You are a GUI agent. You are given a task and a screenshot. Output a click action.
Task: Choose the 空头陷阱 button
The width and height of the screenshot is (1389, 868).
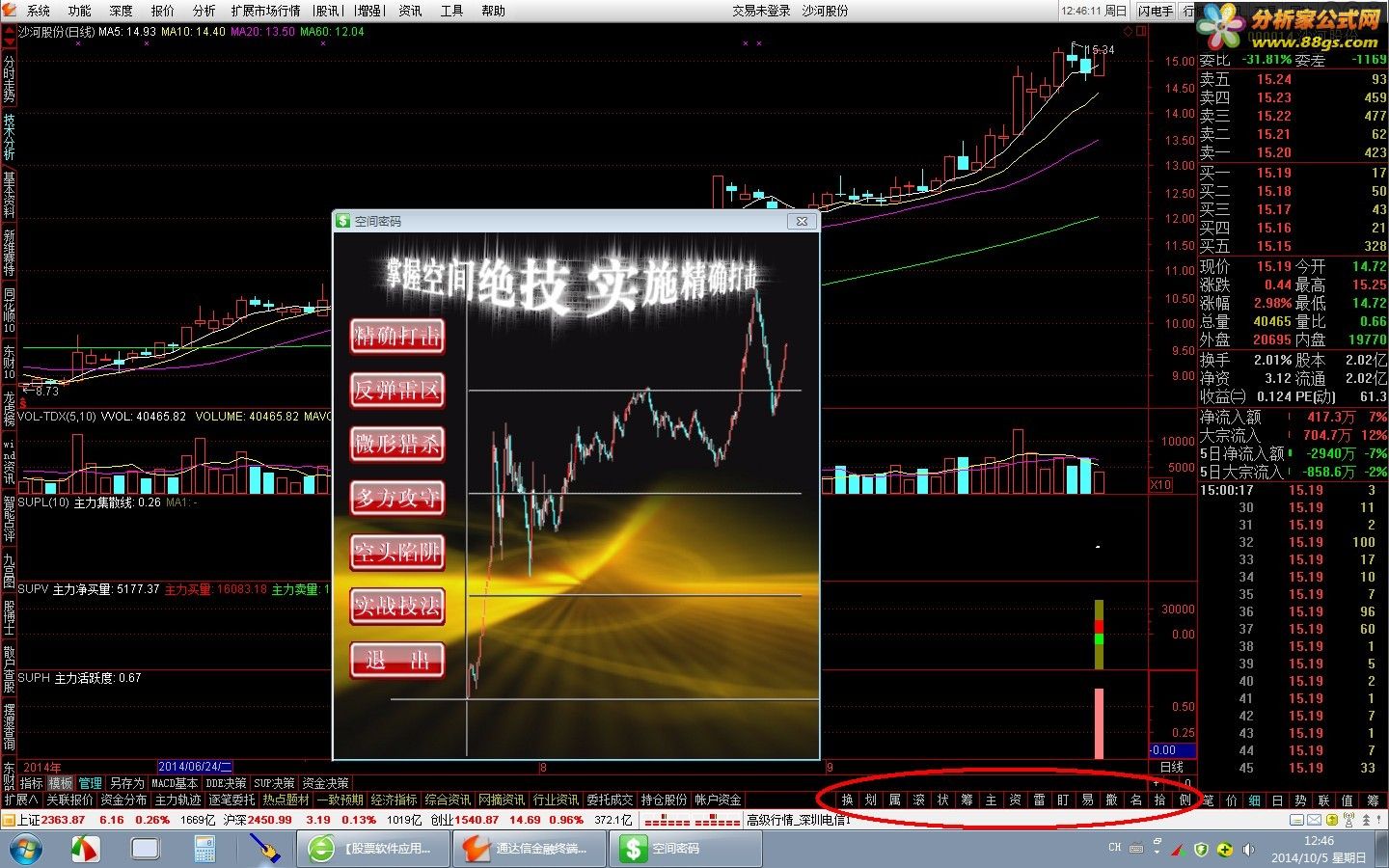click(x=397, y=552)
